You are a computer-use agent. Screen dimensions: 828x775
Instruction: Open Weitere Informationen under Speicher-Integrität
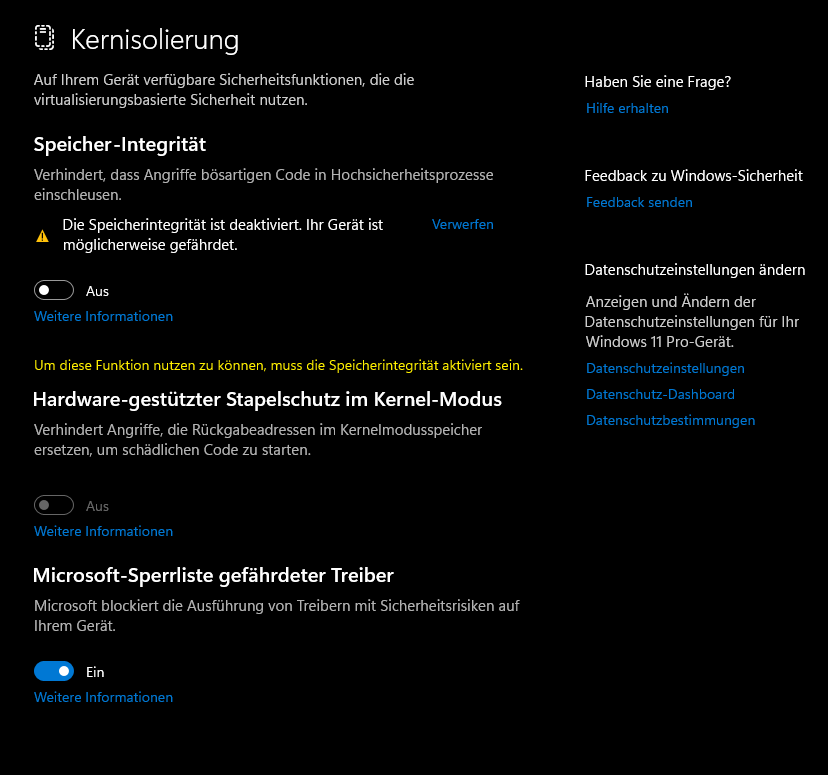(104, 316)
